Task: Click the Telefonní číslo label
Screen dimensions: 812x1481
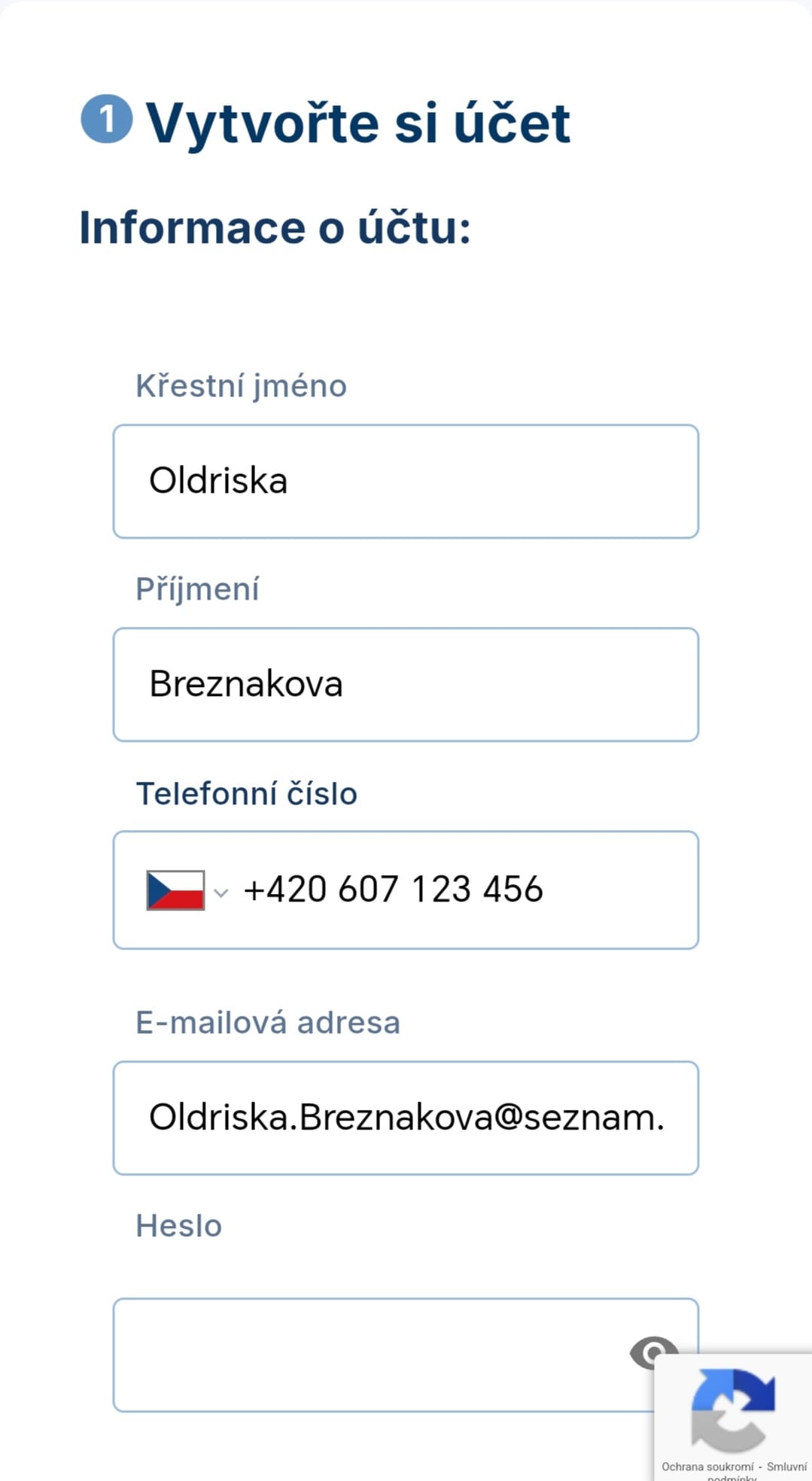Action: 246,794
